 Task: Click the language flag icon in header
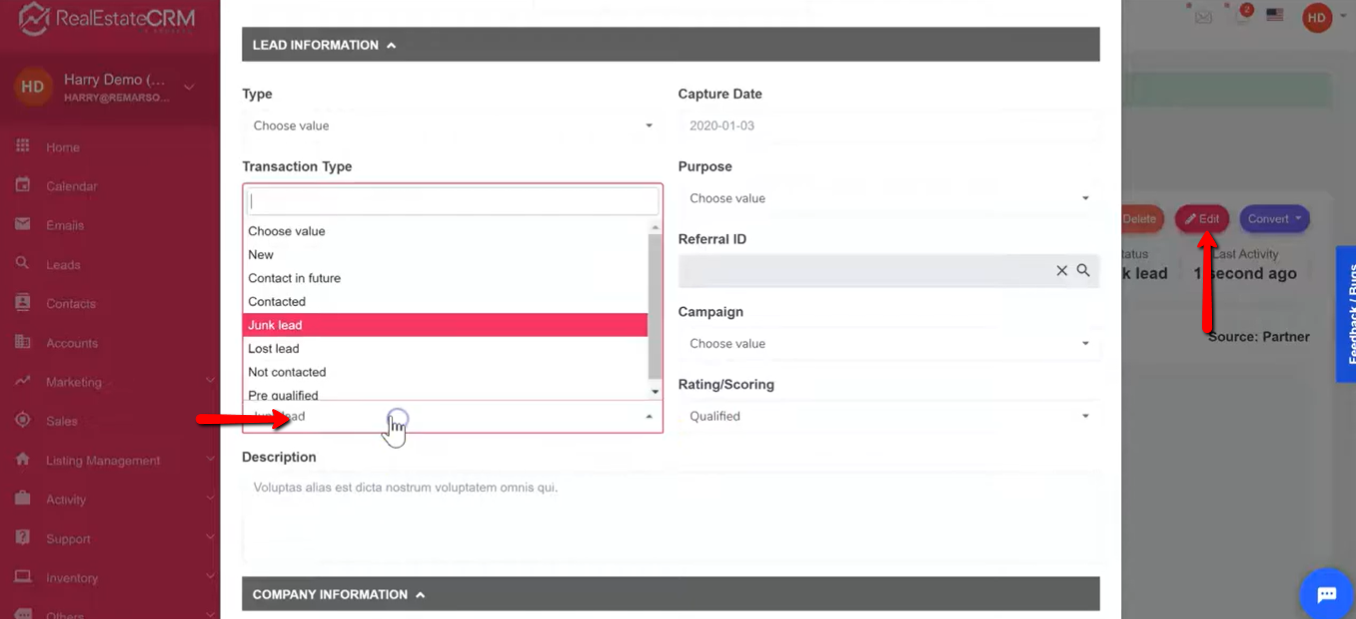(1274, 15)
